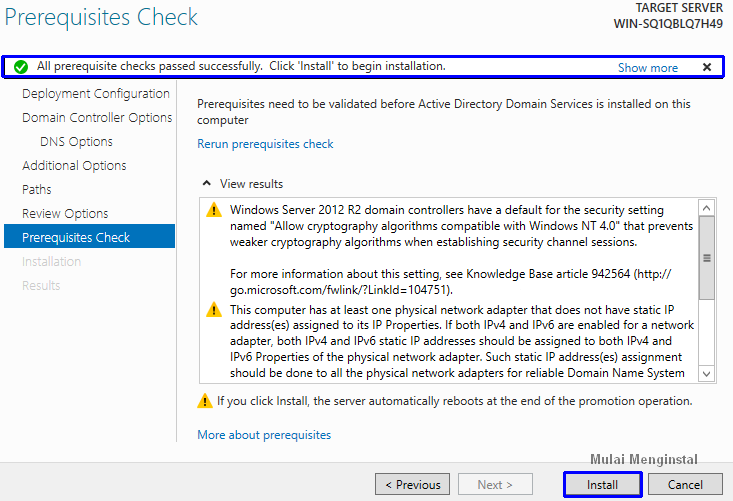Dismiss the notification bar with X
Screen dimensions: 733x501
pos(707,67)
